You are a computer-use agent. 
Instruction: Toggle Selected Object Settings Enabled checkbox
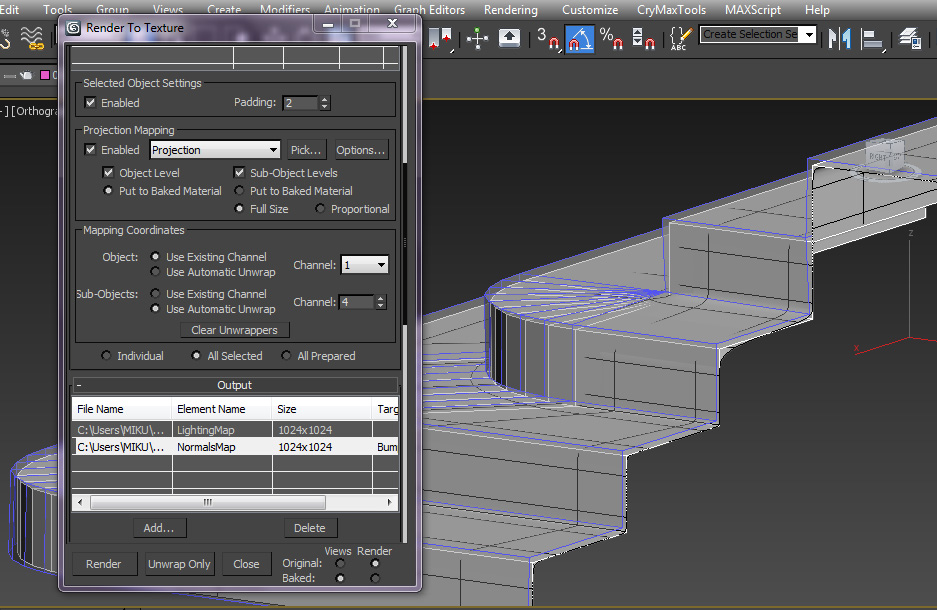coord(90,102)
